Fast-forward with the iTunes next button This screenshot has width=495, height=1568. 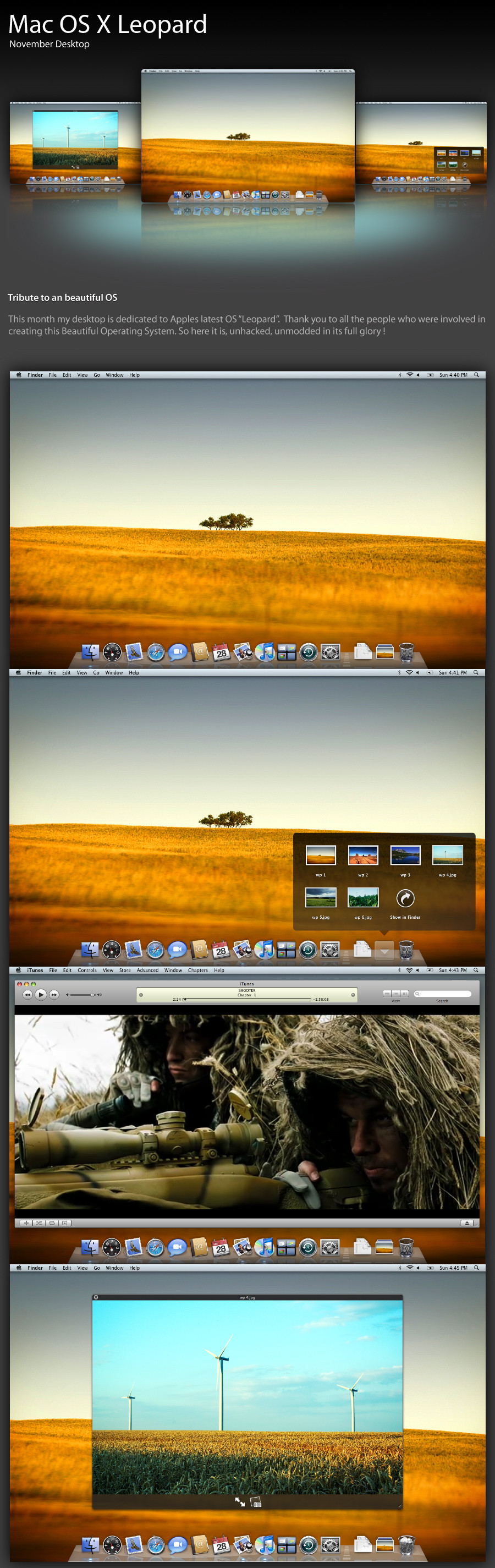coord(54,994)
